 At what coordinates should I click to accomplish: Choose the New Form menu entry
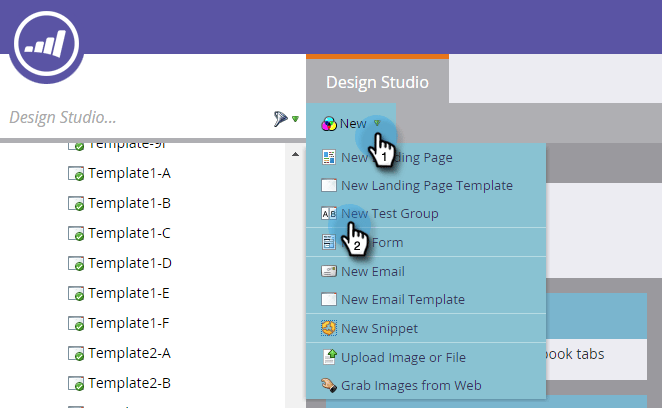click(426, 242)
